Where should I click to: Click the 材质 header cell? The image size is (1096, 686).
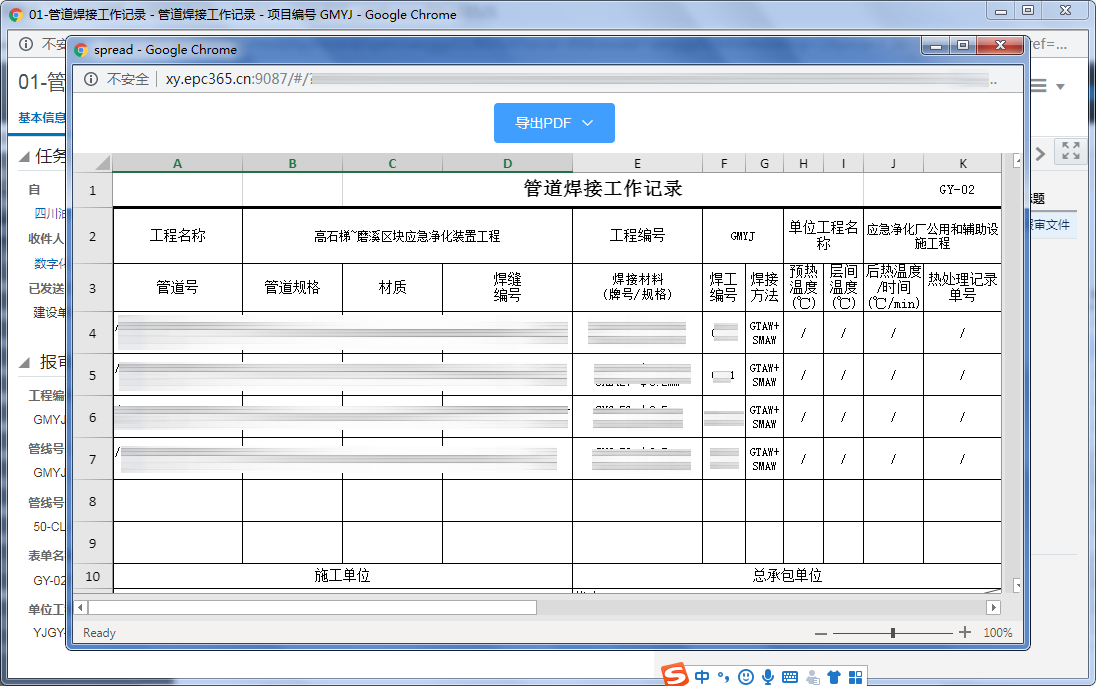[392, 288]
